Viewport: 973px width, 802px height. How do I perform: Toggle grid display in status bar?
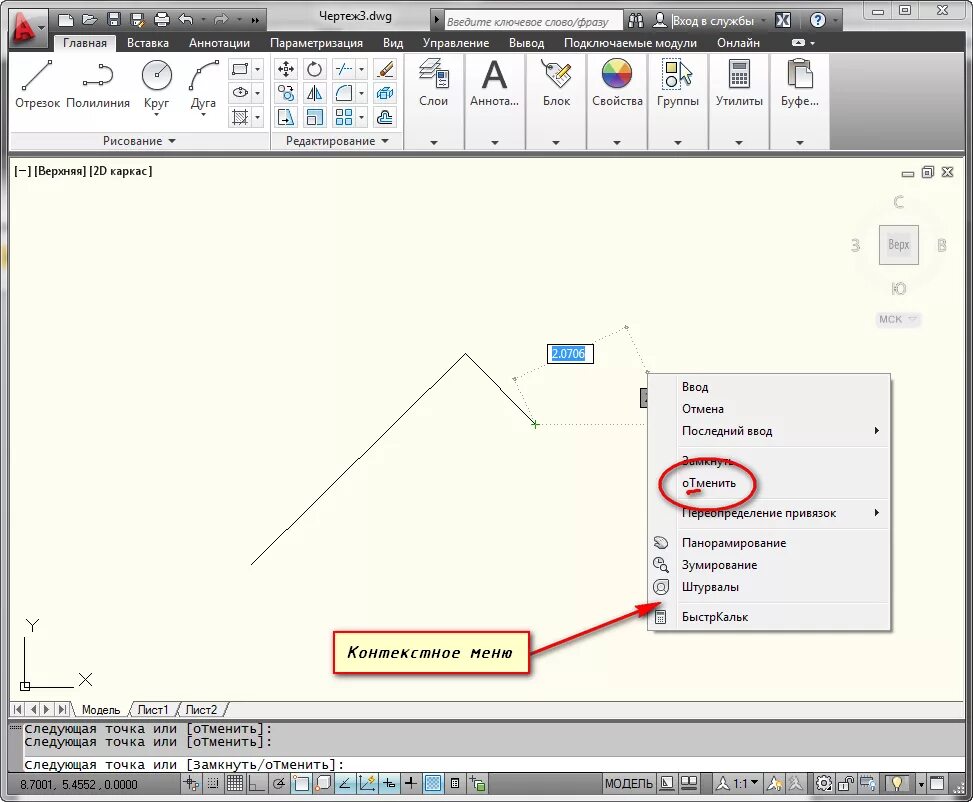[x=235, y=783]
